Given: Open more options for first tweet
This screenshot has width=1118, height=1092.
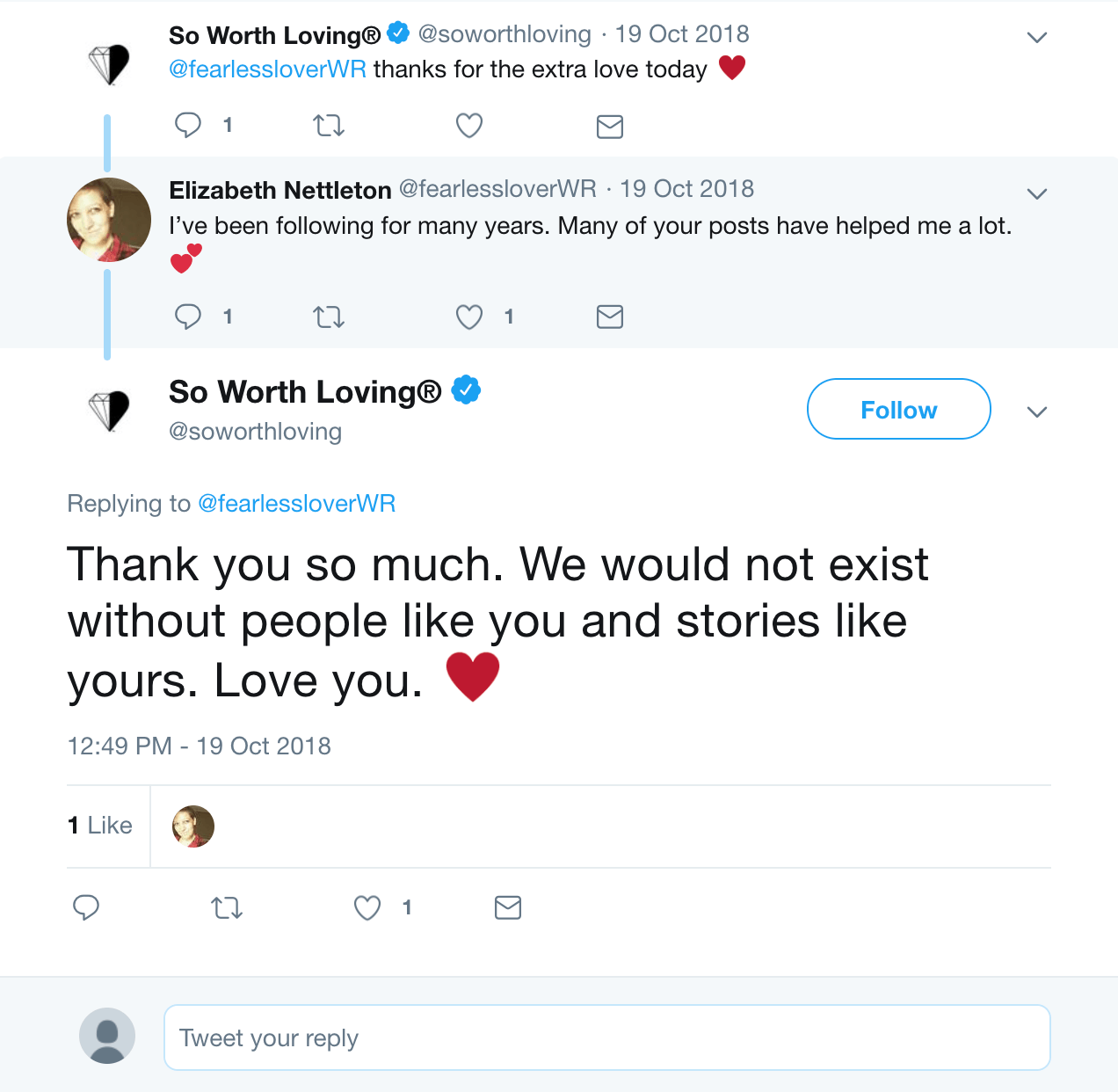Looking at the screenshot, I should click(1037, 38).
